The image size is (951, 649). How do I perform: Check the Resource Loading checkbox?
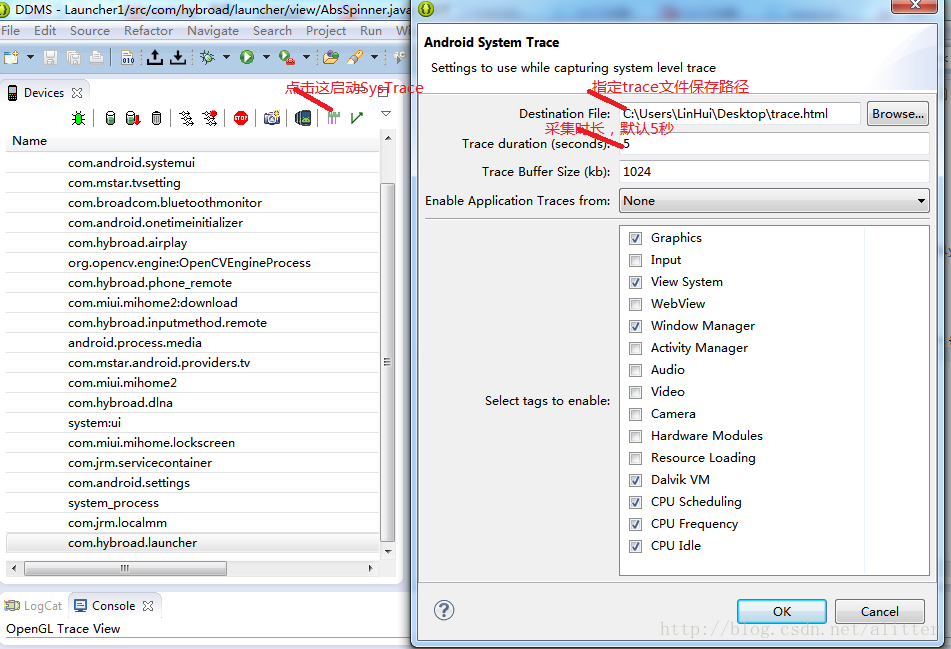click(635, 458)
